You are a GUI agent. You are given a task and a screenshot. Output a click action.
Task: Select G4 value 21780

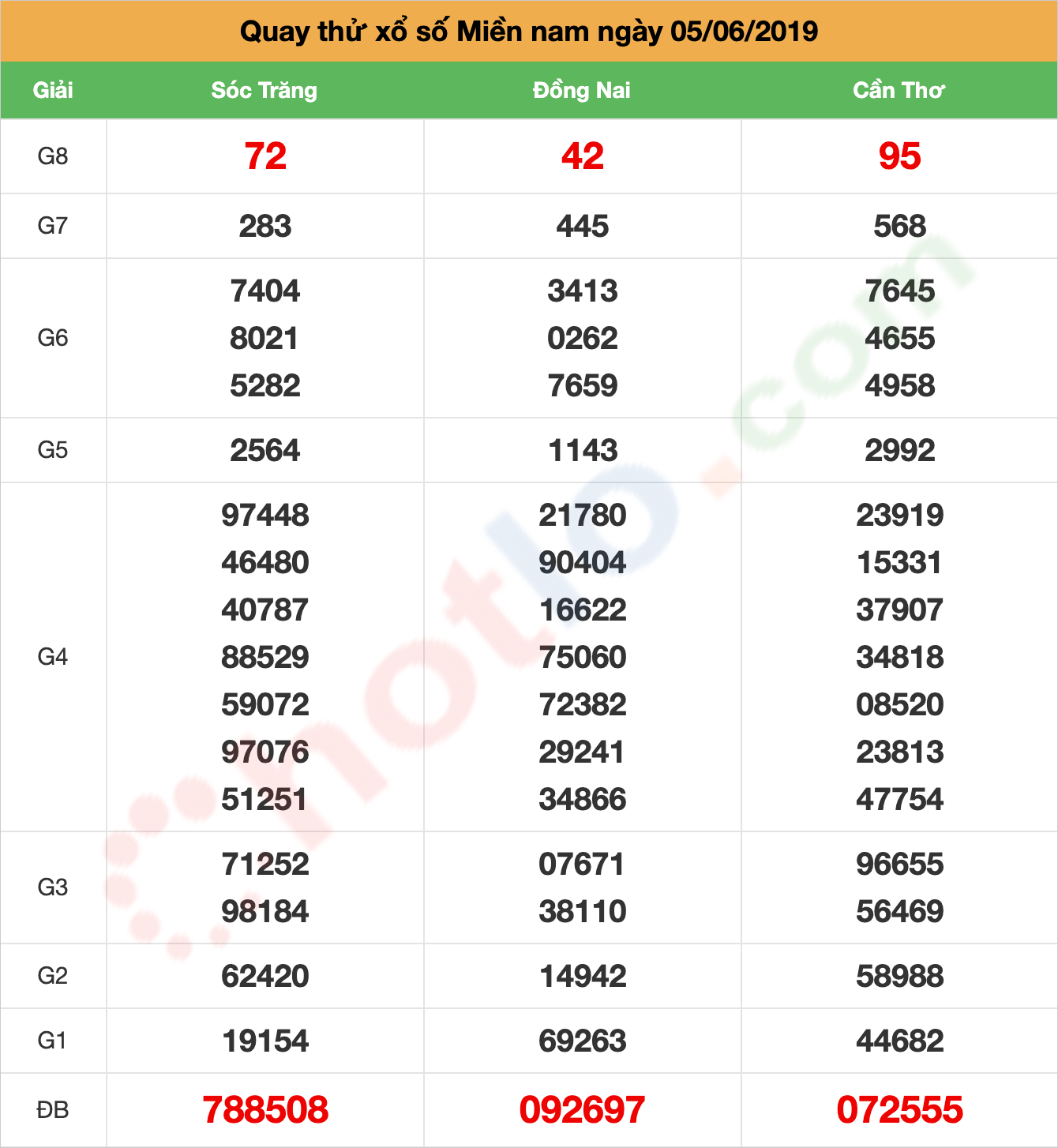583,516
